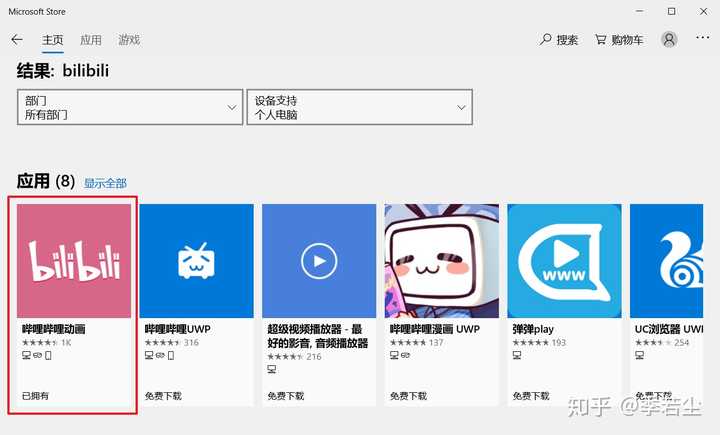Close the Microsoft Store window
This screenshot has width=720, height=435.
[x=703, y=11]
